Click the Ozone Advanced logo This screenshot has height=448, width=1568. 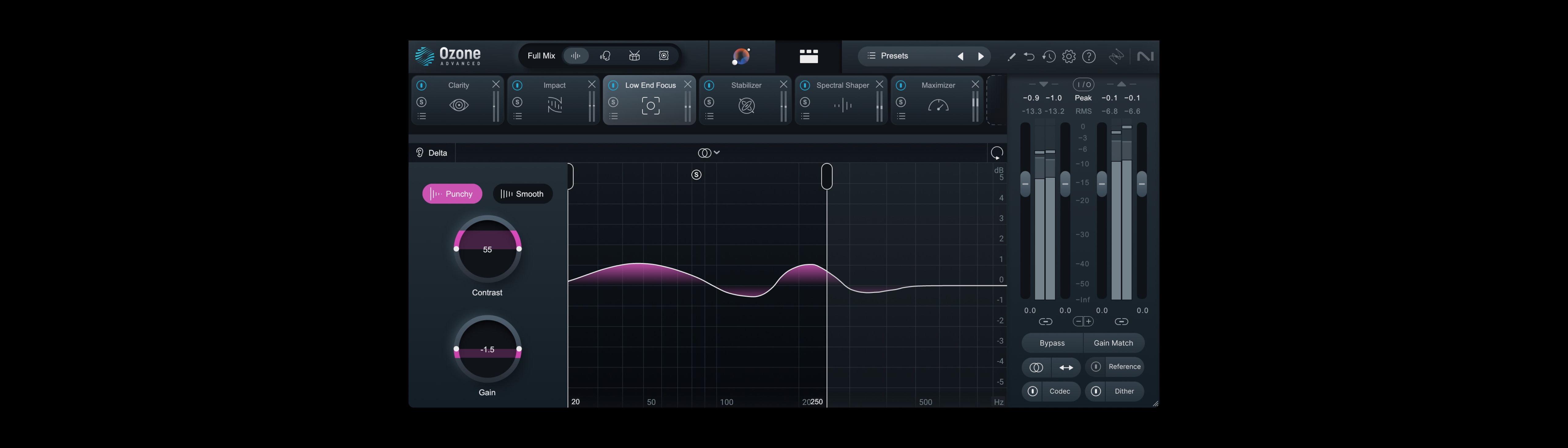448,56
